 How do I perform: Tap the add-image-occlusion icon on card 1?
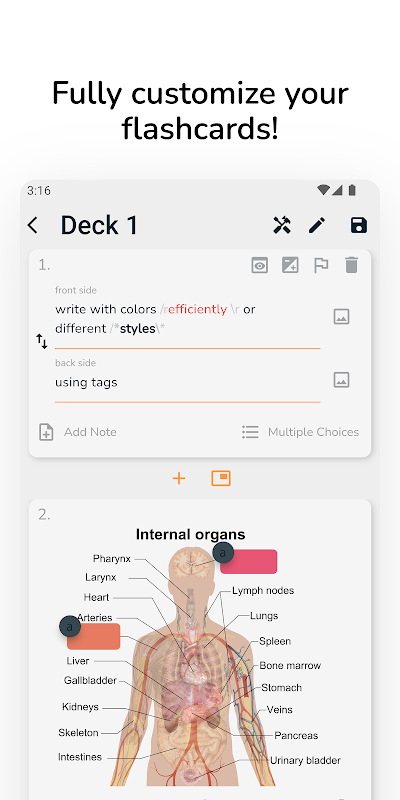(290, 265)
